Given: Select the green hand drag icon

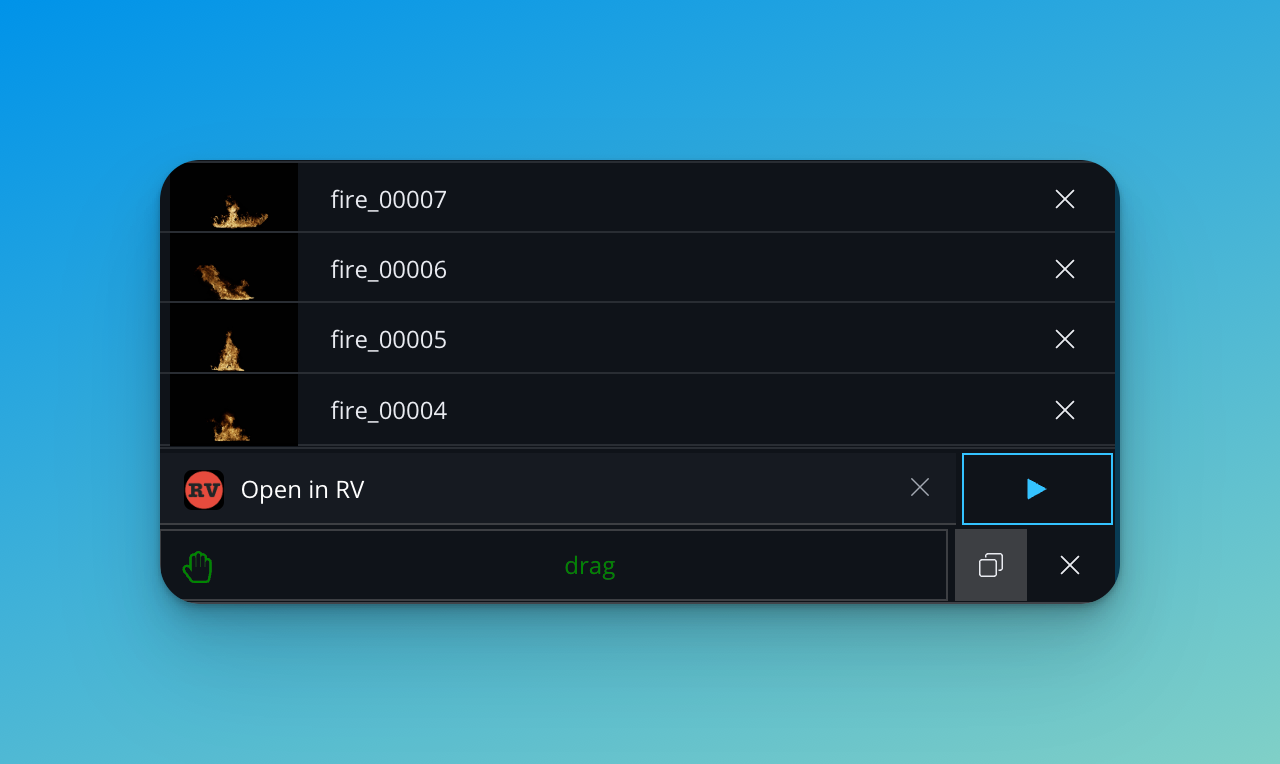Looking at the screenshot, I should (x=197, y=565).
